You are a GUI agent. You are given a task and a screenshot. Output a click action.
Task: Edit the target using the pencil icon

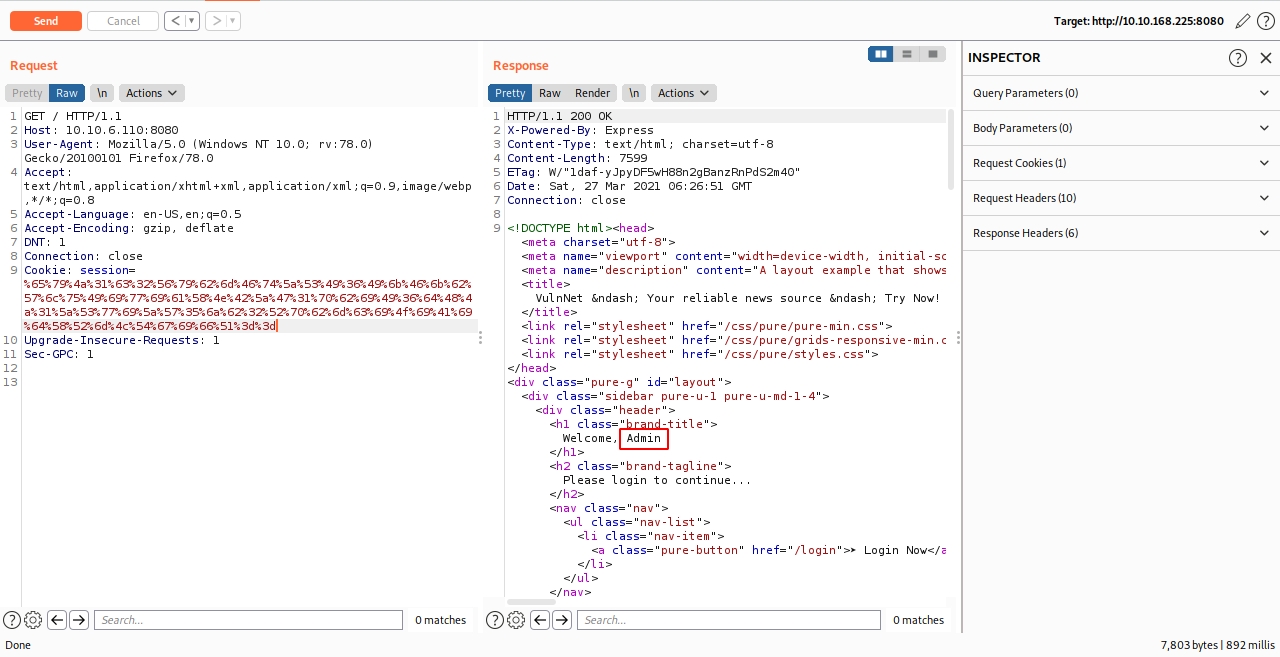[1242, 21]
